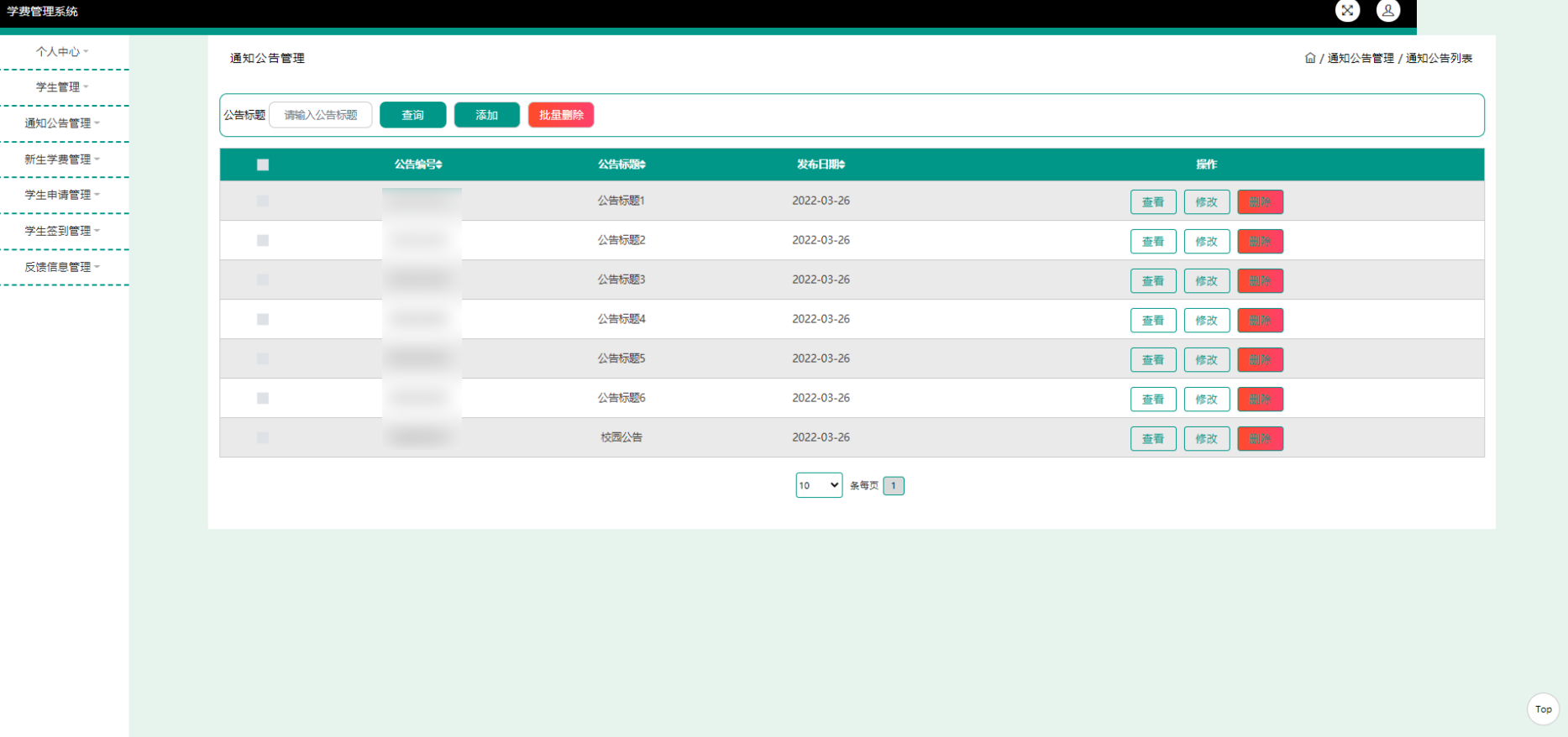Go to home via breadcrumb house icon

1310,58
